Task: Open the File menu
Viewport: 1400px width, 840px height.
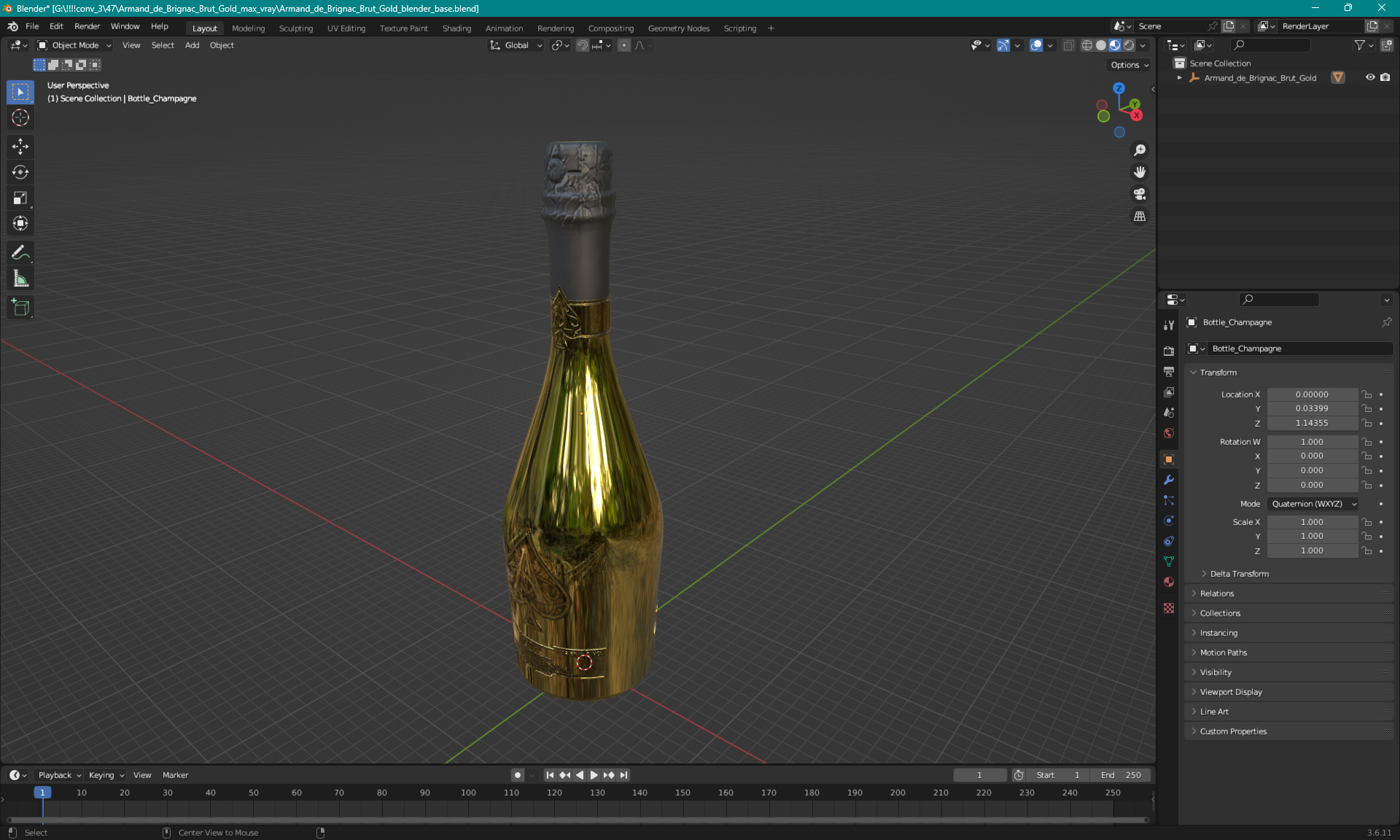Action: click(32, 26)
